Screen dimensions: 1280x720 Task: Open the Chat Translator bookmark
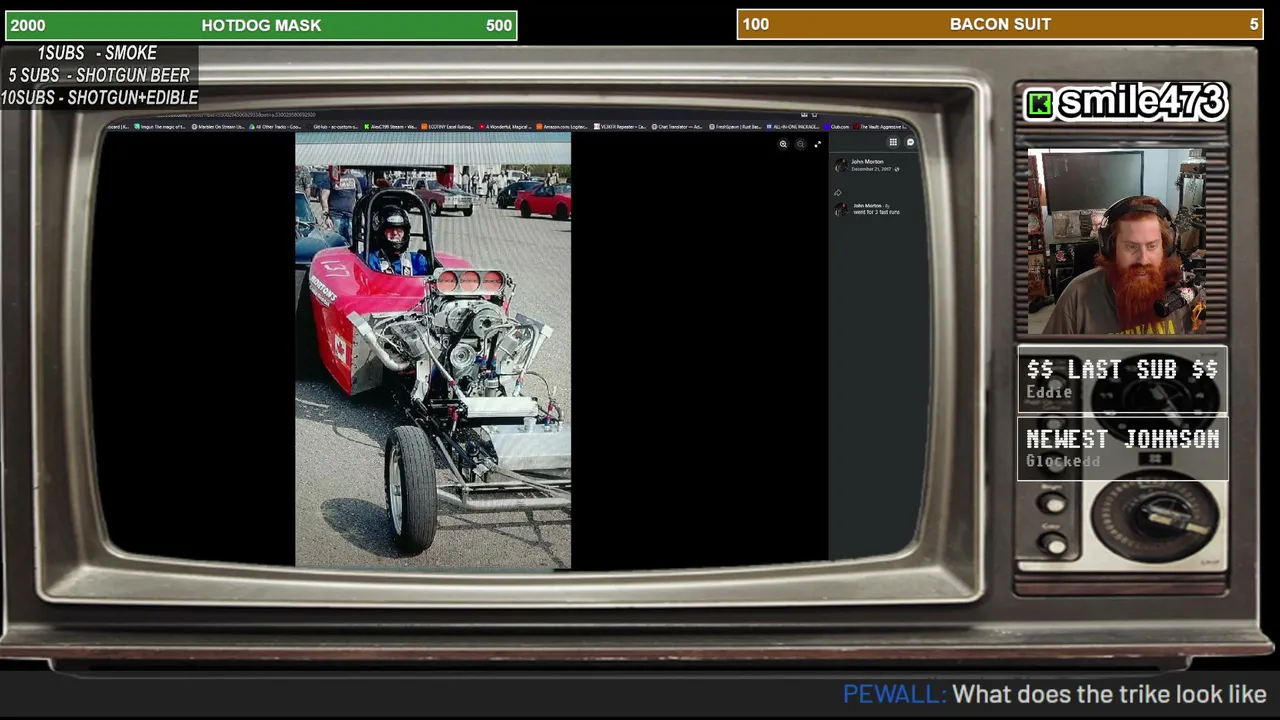[678, 127]
